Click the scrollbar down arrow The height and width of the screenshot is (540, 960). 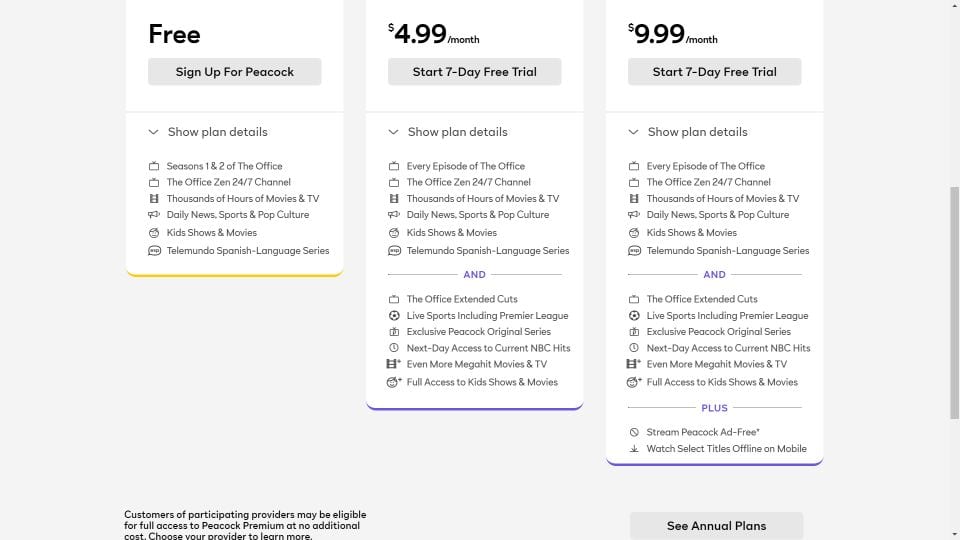click(954, 535)
